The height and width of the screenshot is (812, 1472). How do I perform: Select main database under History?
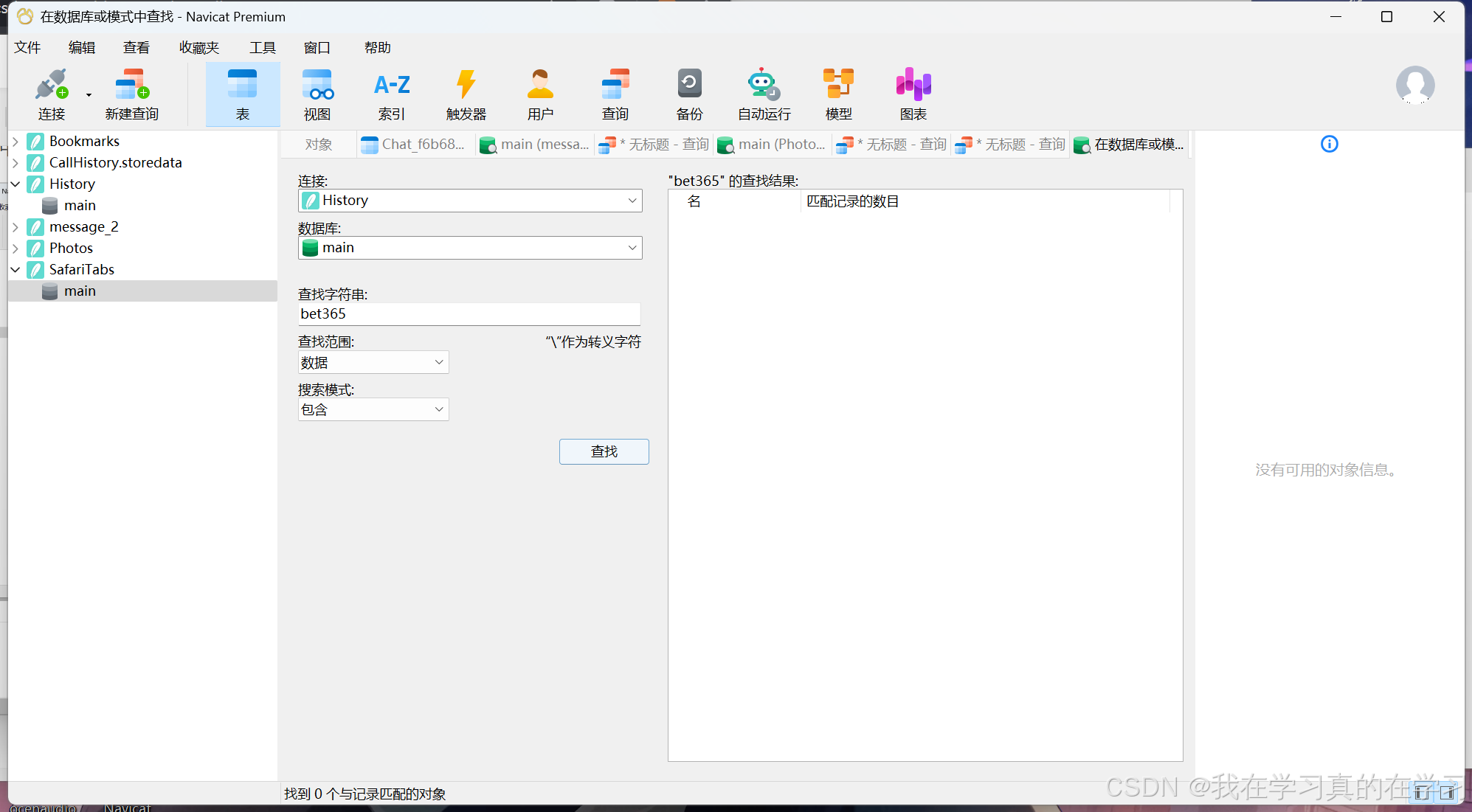point(80,205)
